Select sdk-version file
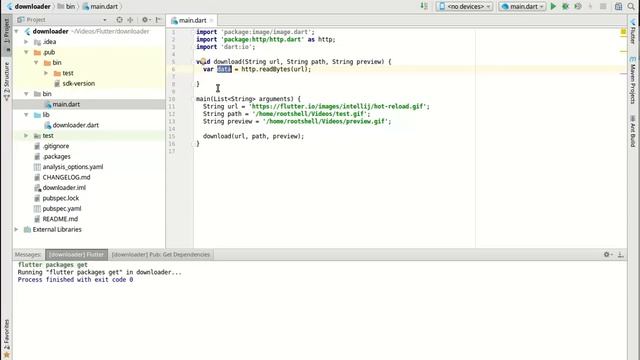Viewport: 640px width, 360px height. coord(78,83)
